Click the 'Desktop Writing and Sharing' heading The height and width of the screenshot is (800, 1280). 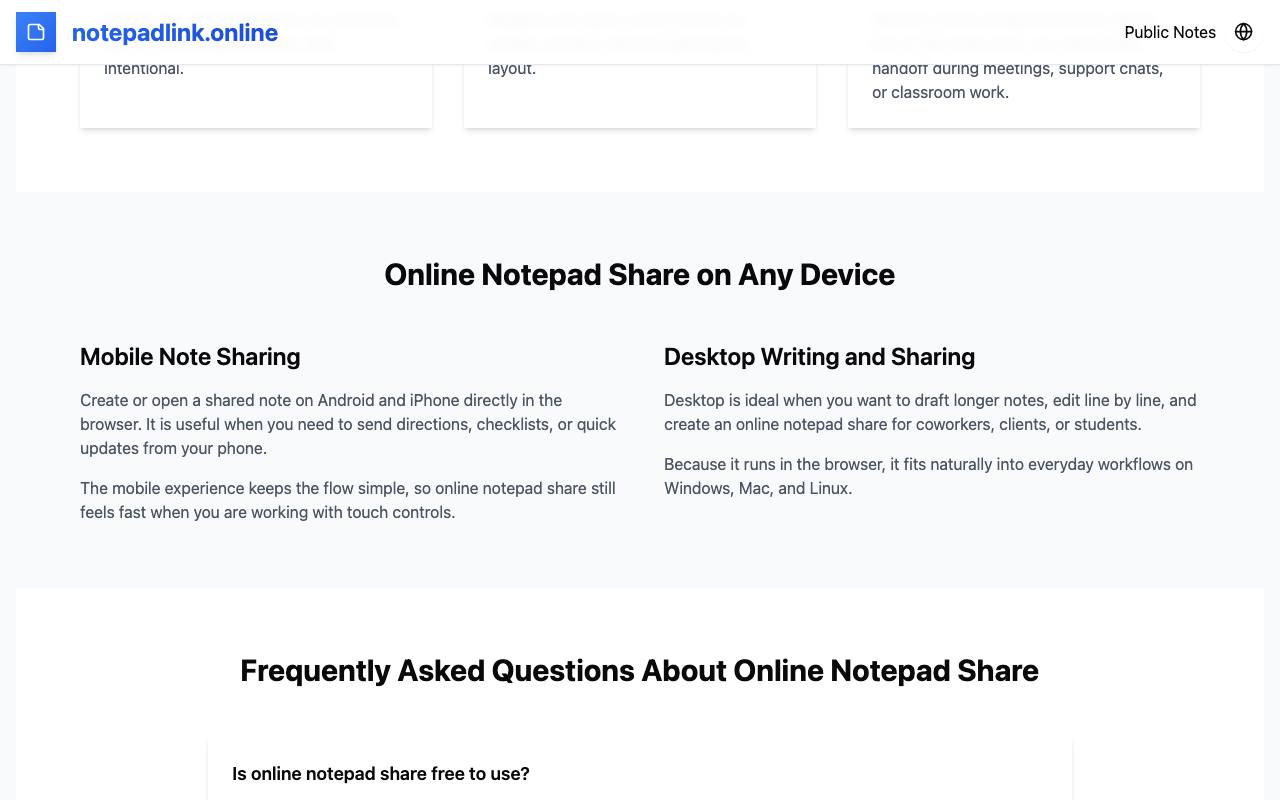[819, 356]
